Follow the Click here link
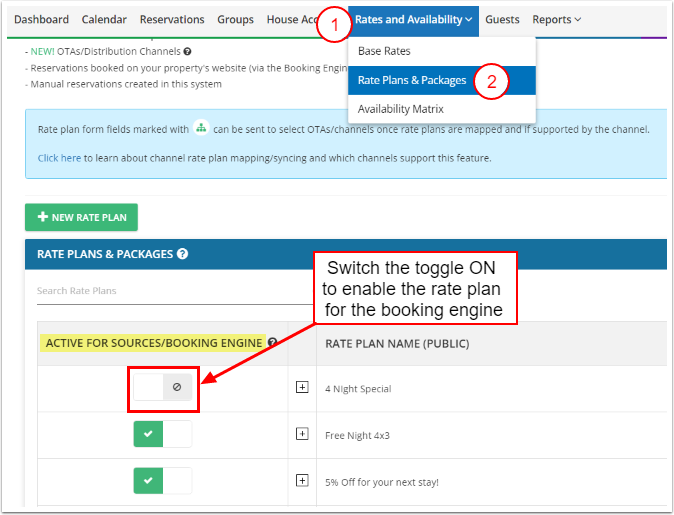 59,158
